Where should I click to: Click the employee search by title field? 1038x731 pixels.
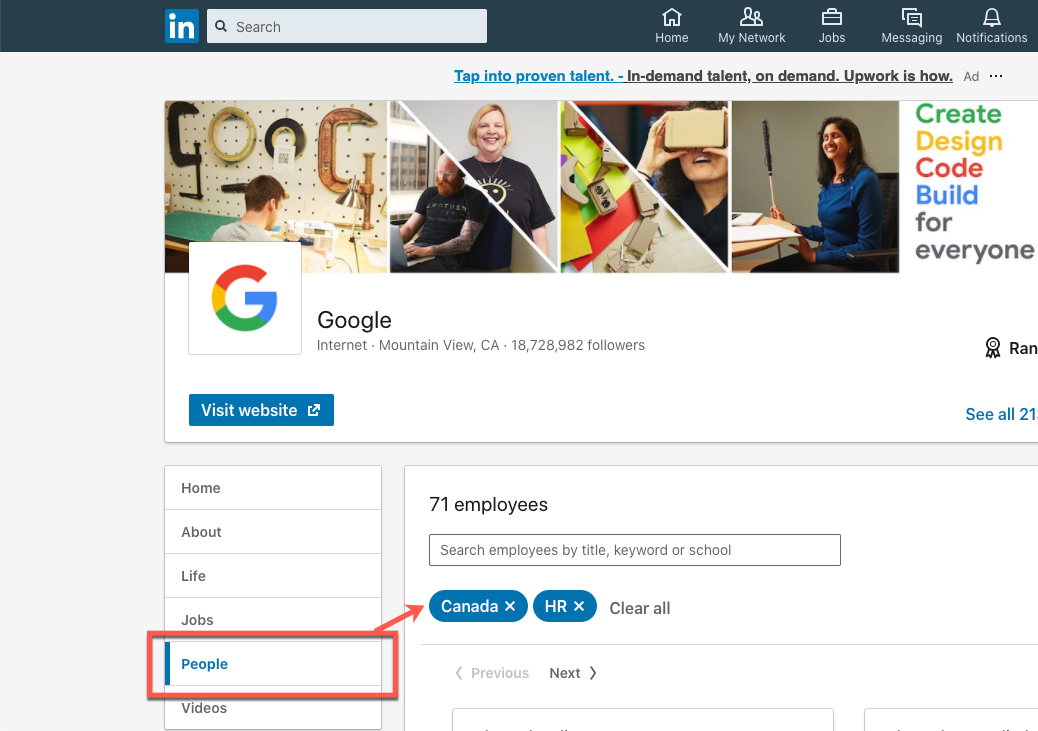(635, 550)
